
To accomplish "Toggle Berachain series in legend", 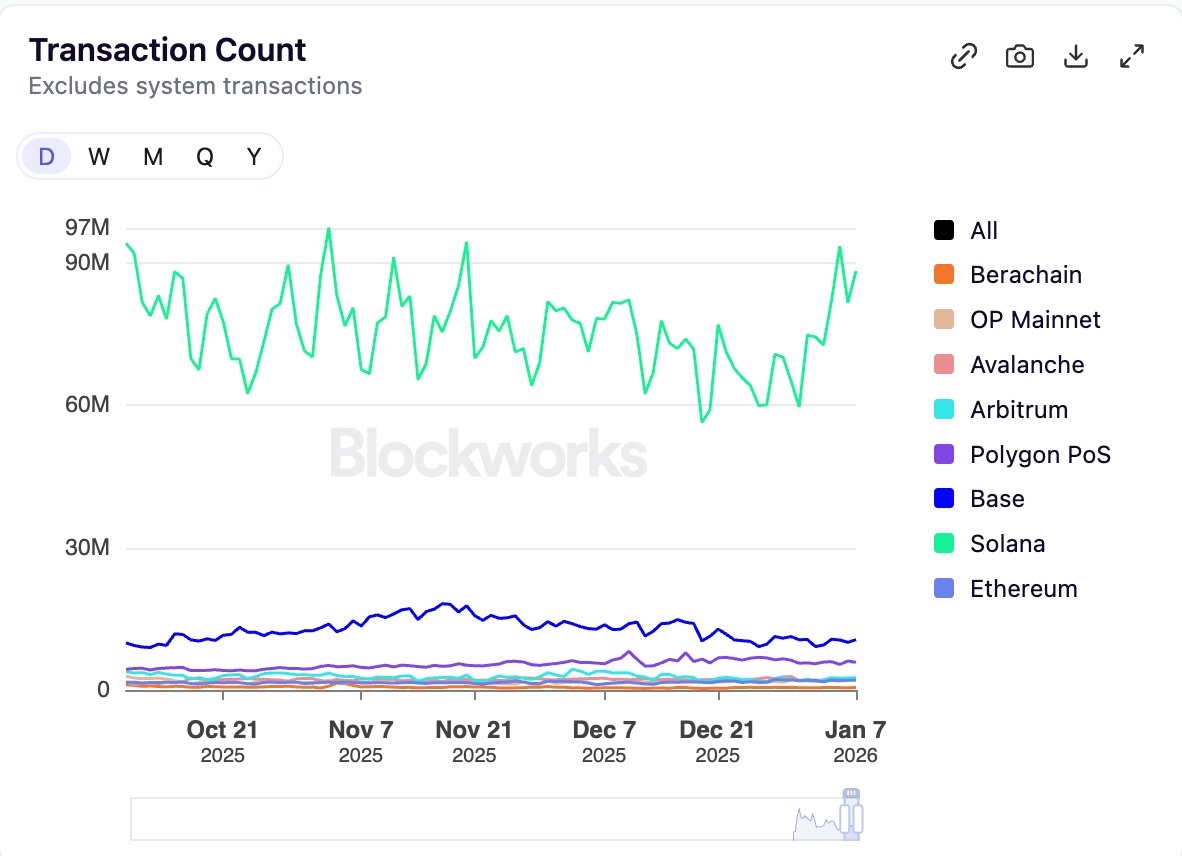I will 1025,275.
